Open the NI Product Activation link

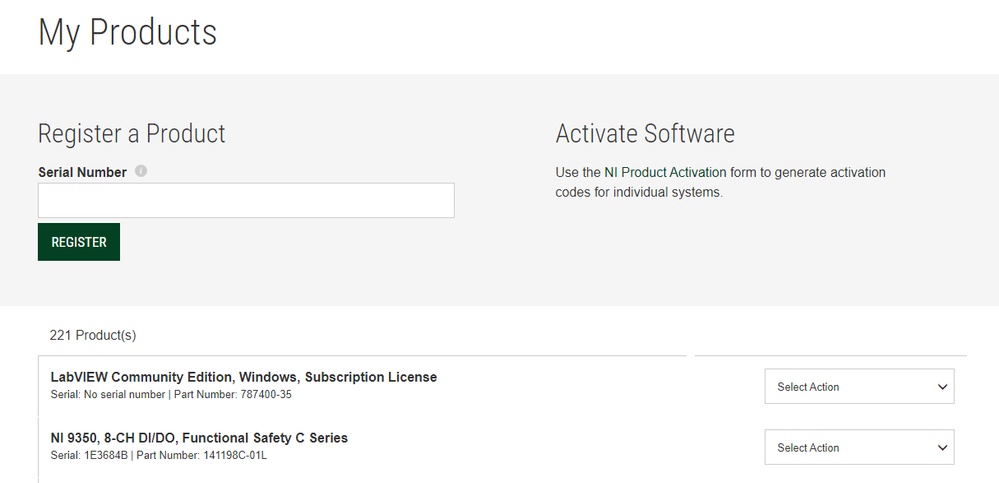click(665, 172)
